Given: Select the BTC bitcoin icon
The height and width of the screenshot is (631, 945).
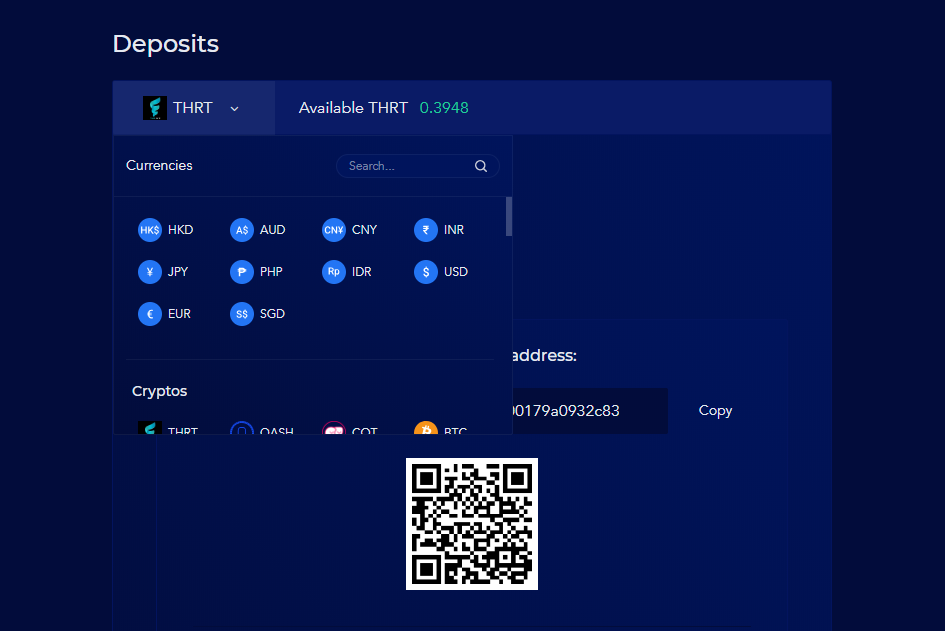Looking at the screenshot, I should pyautogui.click(x=425, y=427).
